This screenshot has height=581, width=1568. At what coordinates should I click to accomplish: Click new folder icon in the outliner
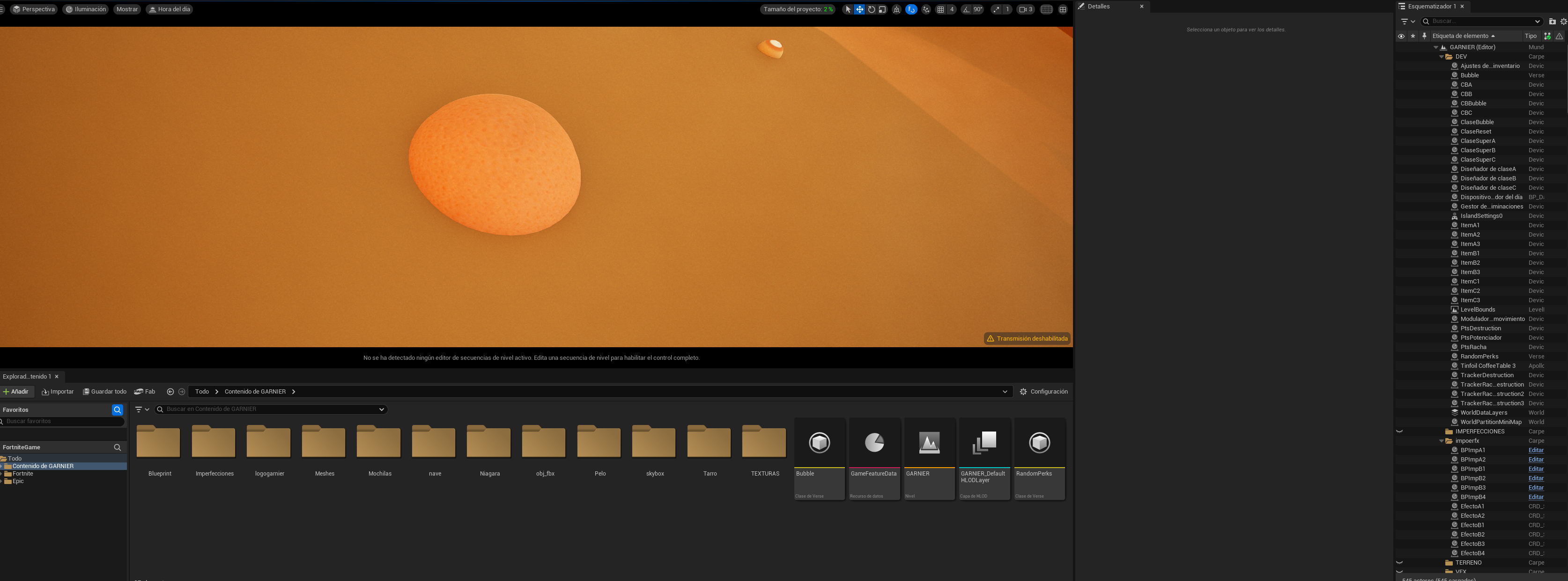point(1552,21)
